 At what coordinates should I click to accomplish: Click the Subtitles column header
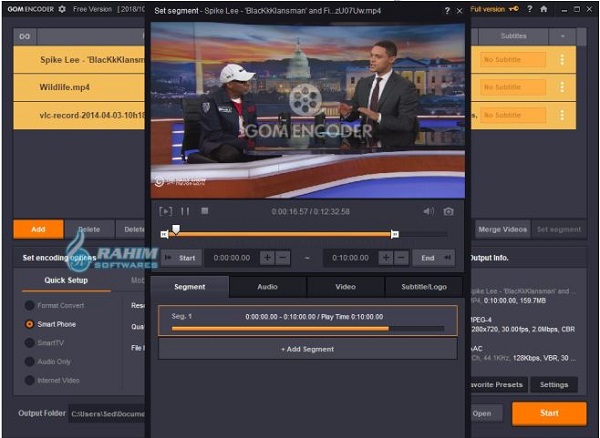(513, 36)
